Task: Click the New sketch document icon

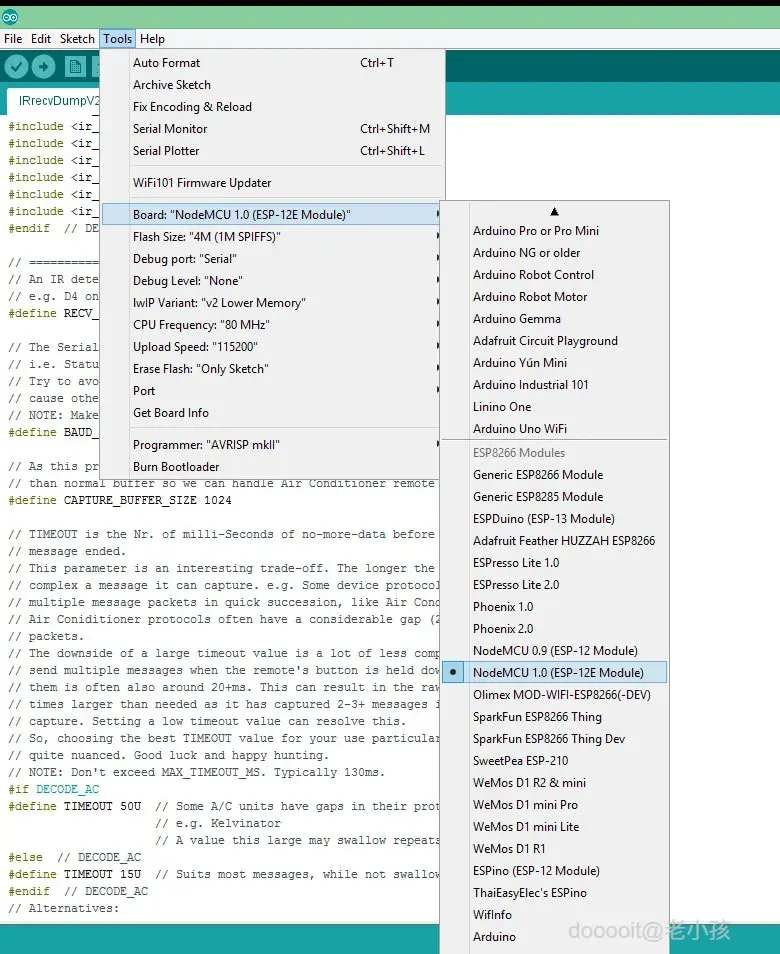Action: pos(75,66)
